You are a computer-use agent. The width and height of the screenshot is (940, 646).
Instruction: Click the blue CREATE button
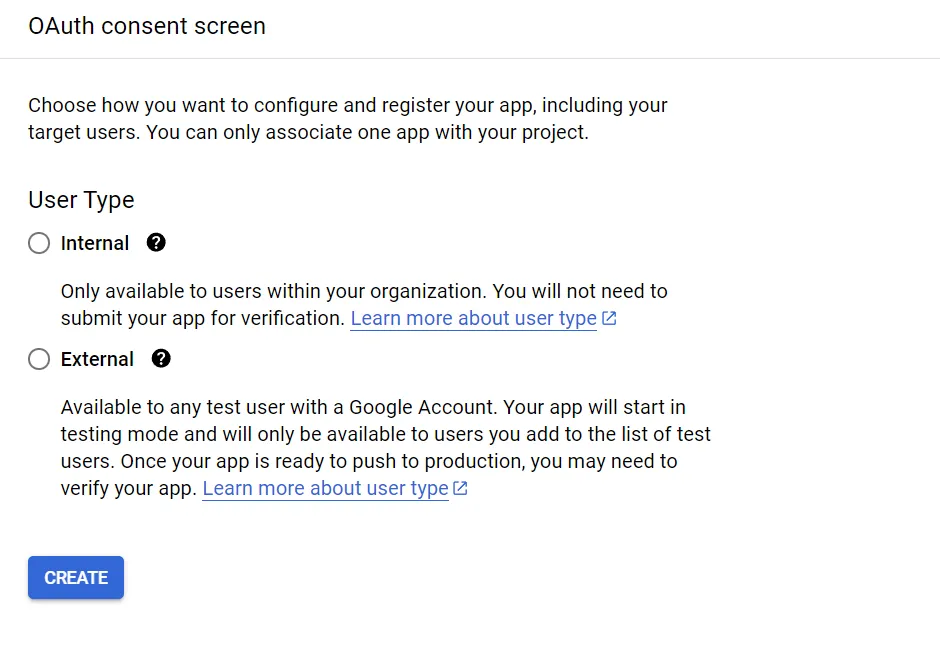[x=76, y=578]
